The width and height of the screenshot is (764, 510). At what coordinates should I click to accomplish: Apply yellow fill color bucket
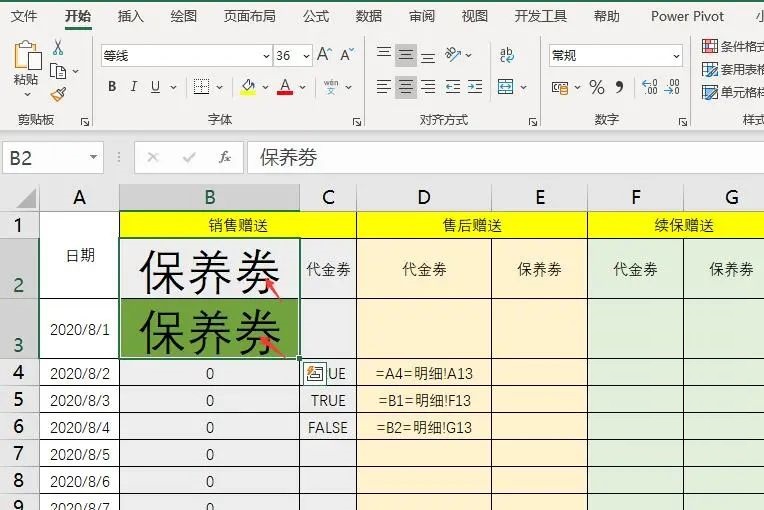[248, 87]
